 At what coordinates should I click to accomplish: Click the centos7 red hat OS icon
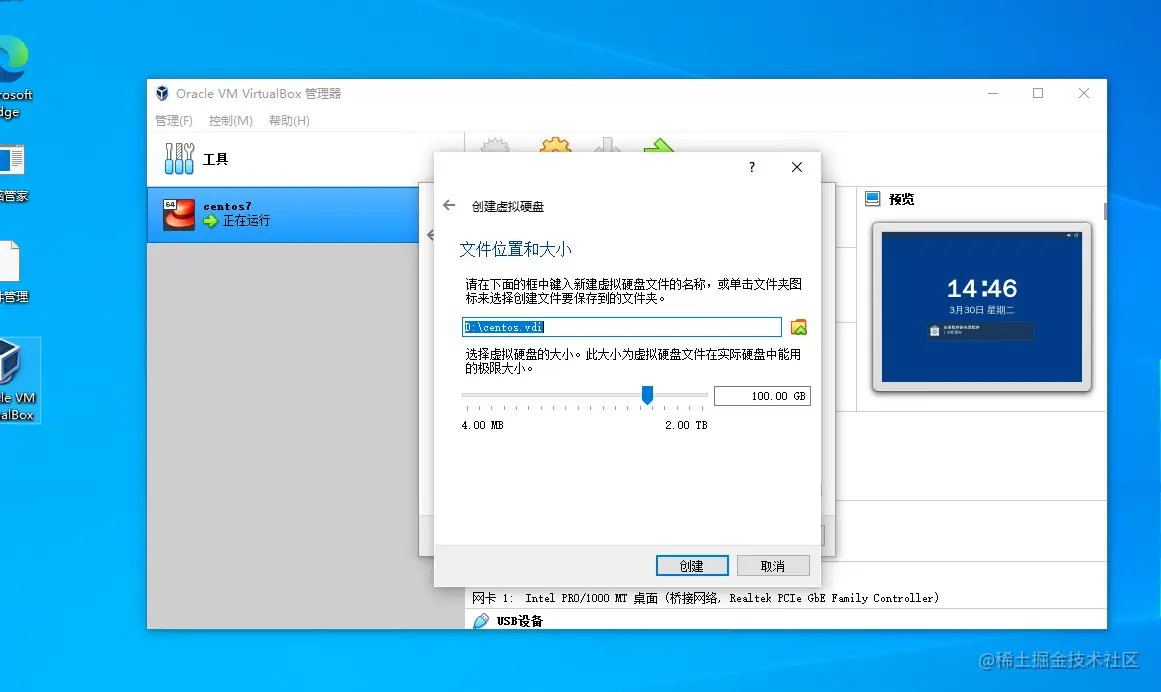[x=178, y=215]
